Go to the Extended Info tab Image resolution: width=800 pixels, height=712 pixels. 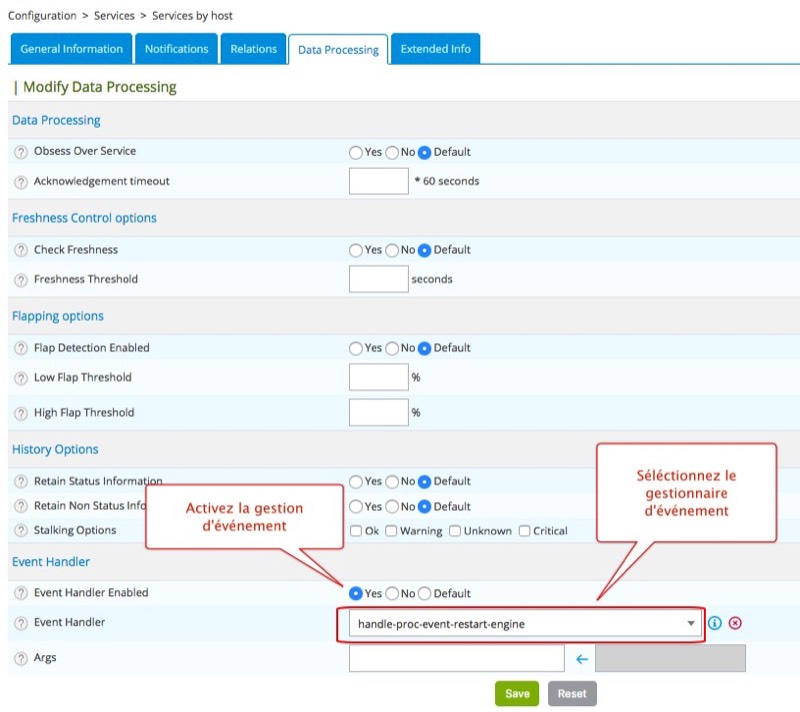(435, 49)
